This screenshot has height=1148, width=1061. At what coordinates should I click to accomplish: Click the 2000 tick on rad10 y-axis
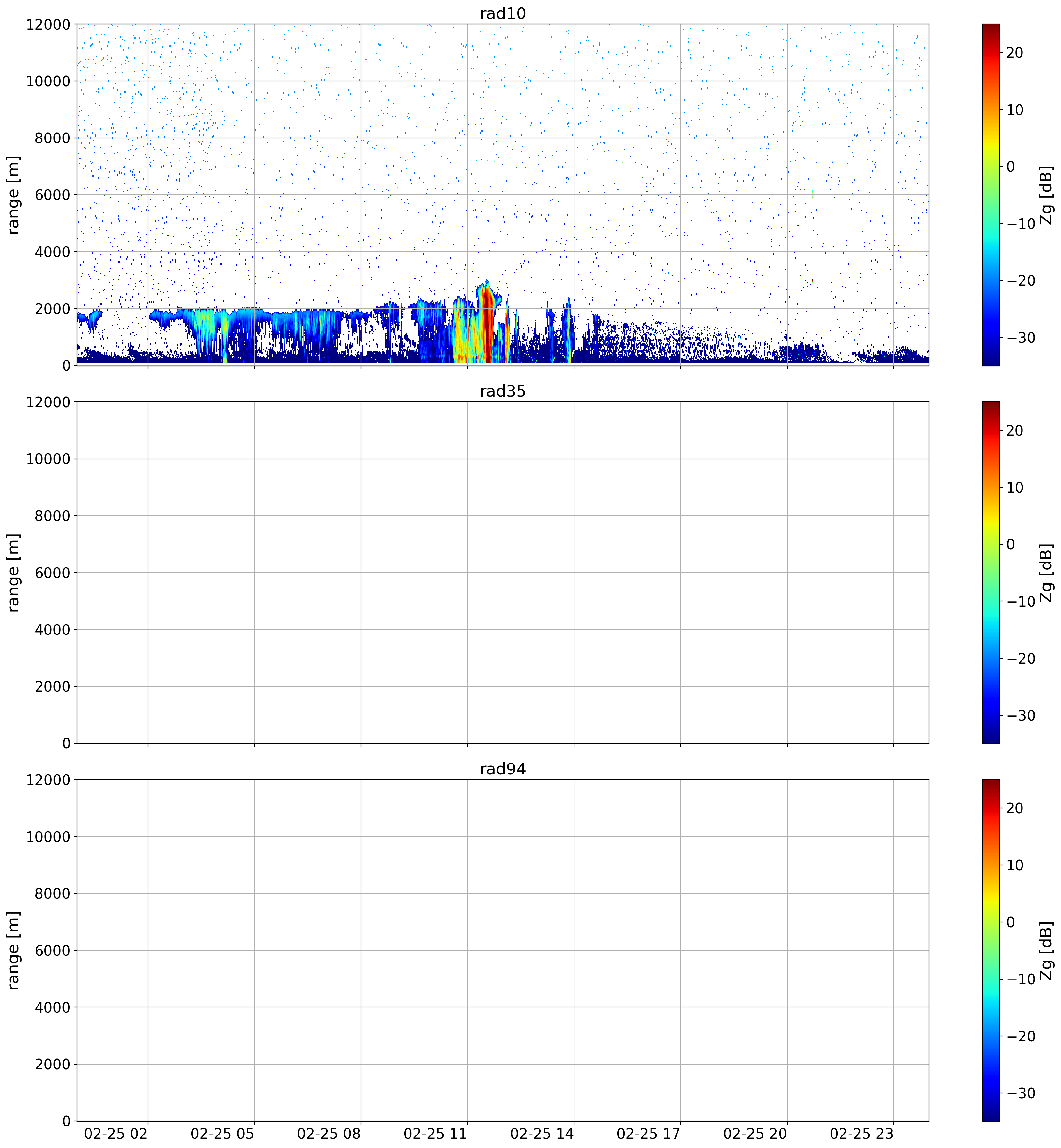tap(52, 309)
